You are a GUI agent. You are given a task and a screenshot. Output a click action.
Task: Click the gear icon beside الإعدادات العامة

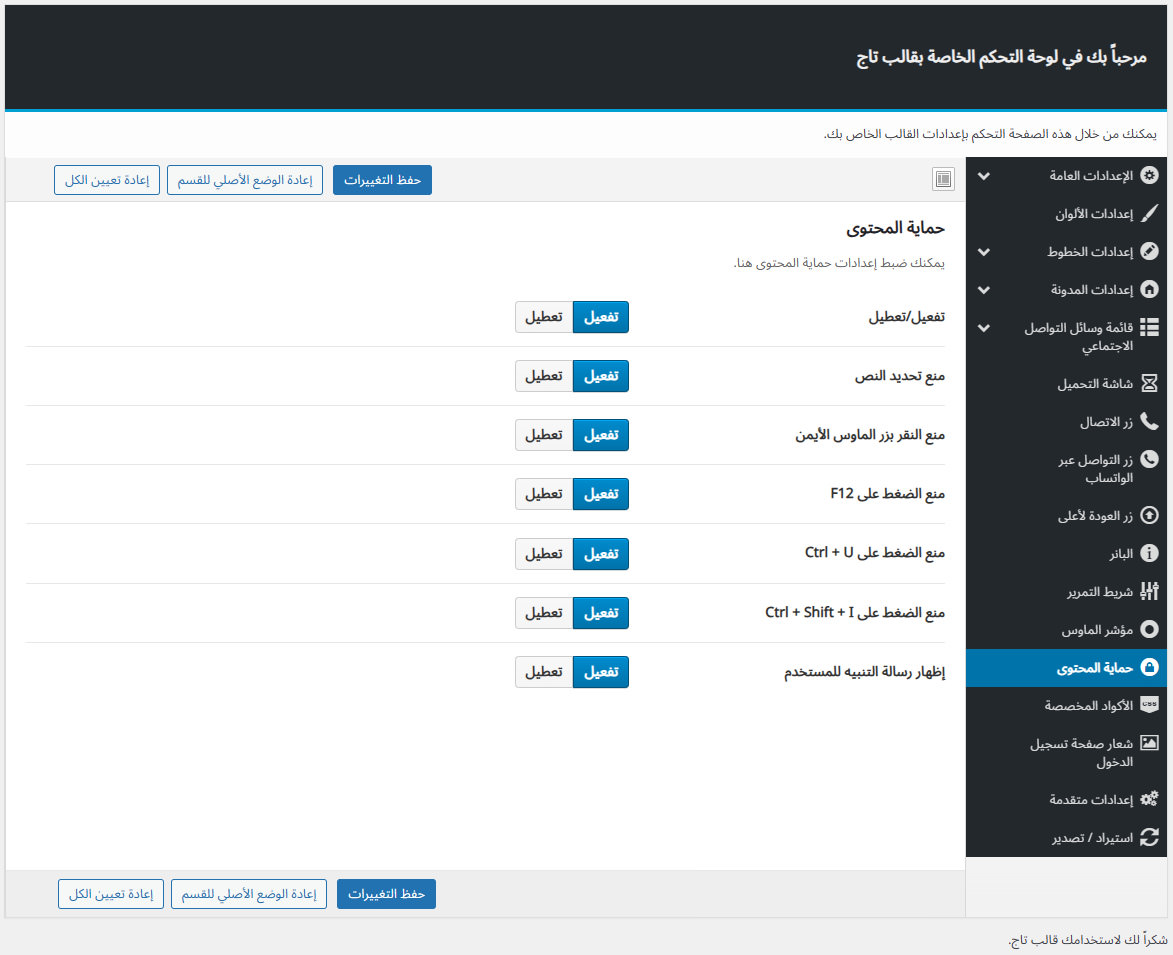coord(1149,176)
